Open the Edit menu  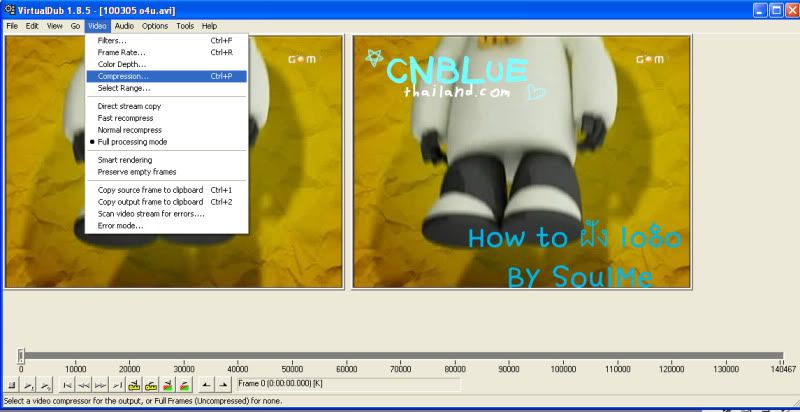(x=32, y=26)
